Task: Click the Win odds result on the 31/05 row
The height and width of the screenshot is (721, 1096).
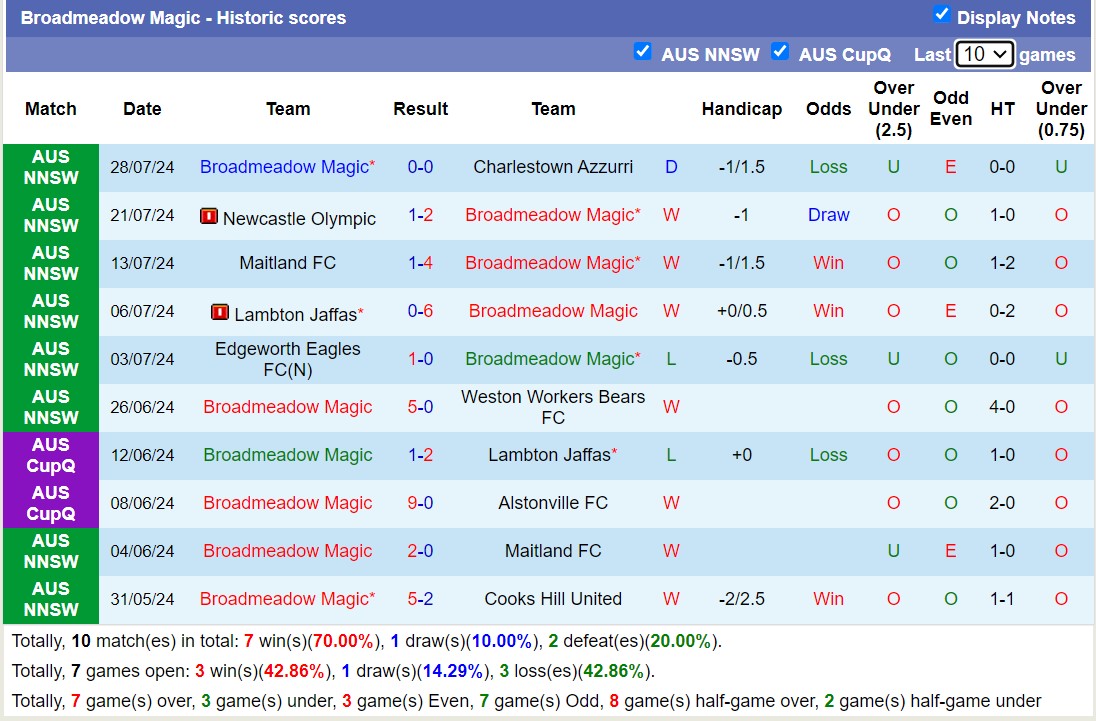Action: point(828,599)
